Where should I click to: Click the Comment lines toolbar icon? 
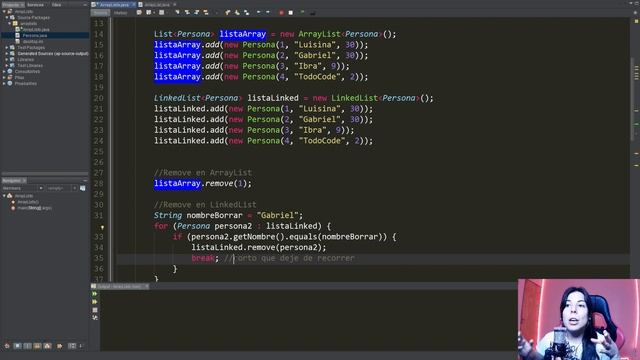pyautogui.click(x=302, y=13)
